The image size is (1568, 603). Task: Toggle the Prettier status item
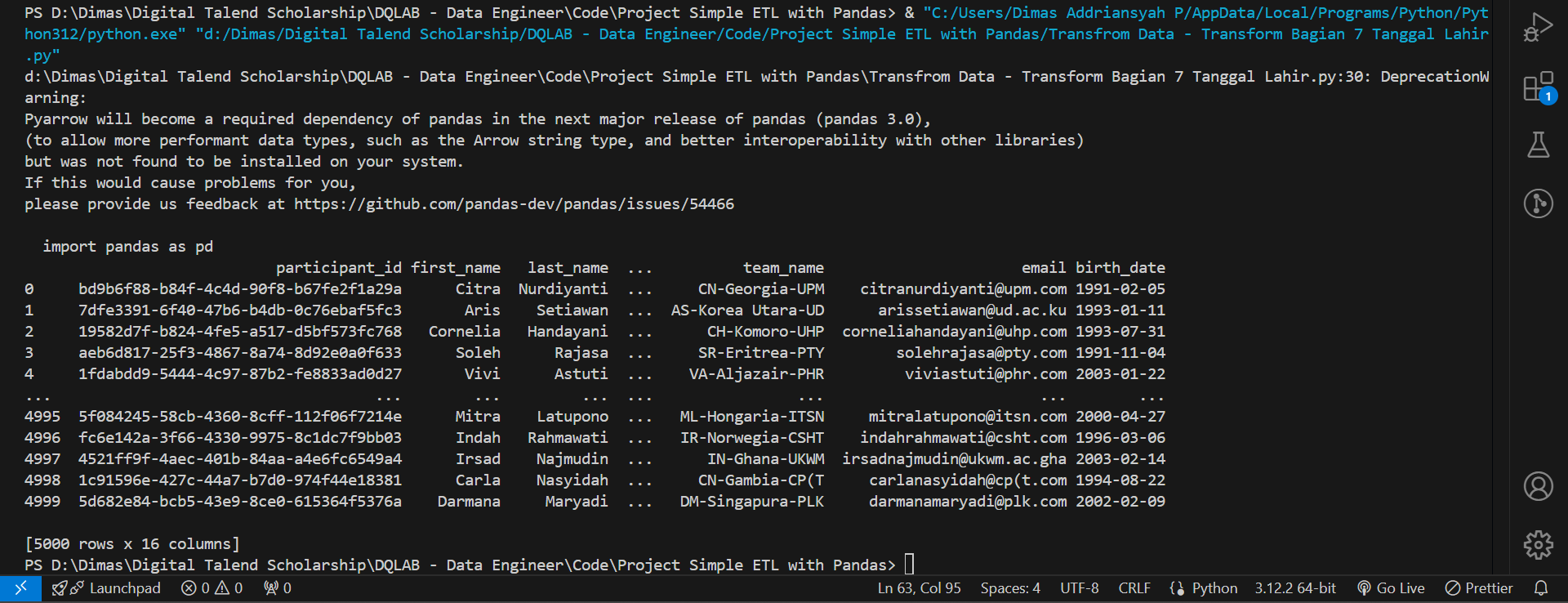[1479, 588]
